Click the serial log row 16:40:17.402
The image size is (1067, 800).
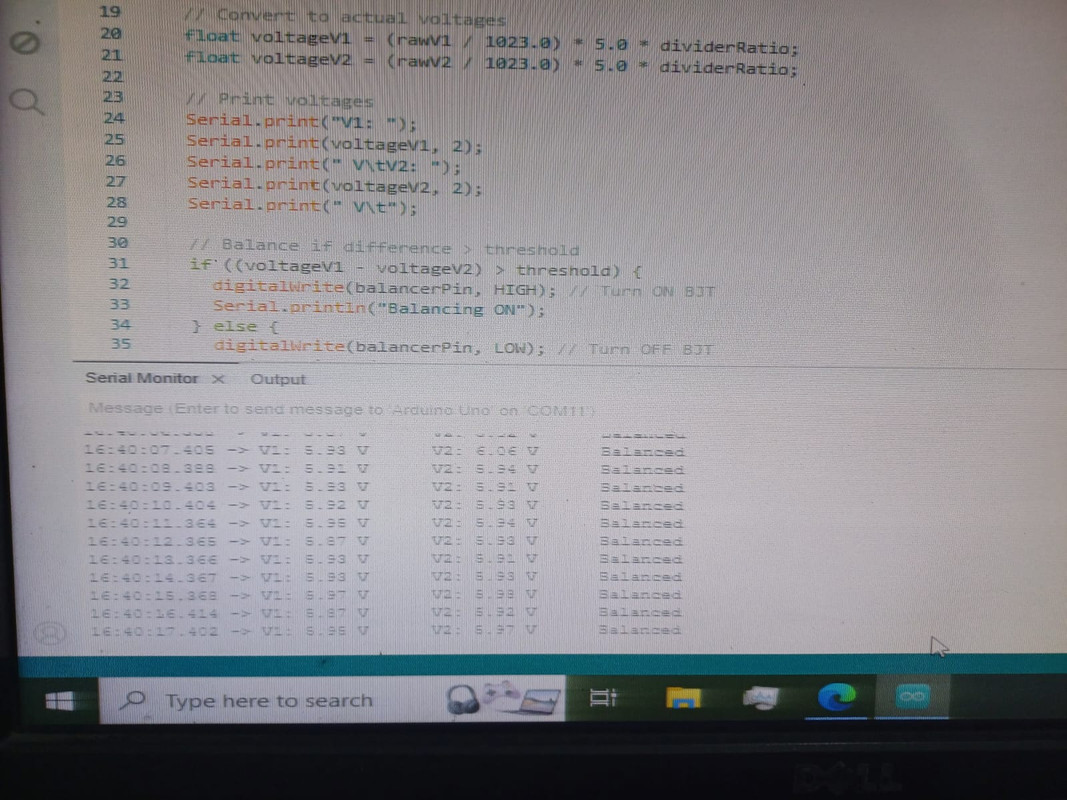click(385, 631)
